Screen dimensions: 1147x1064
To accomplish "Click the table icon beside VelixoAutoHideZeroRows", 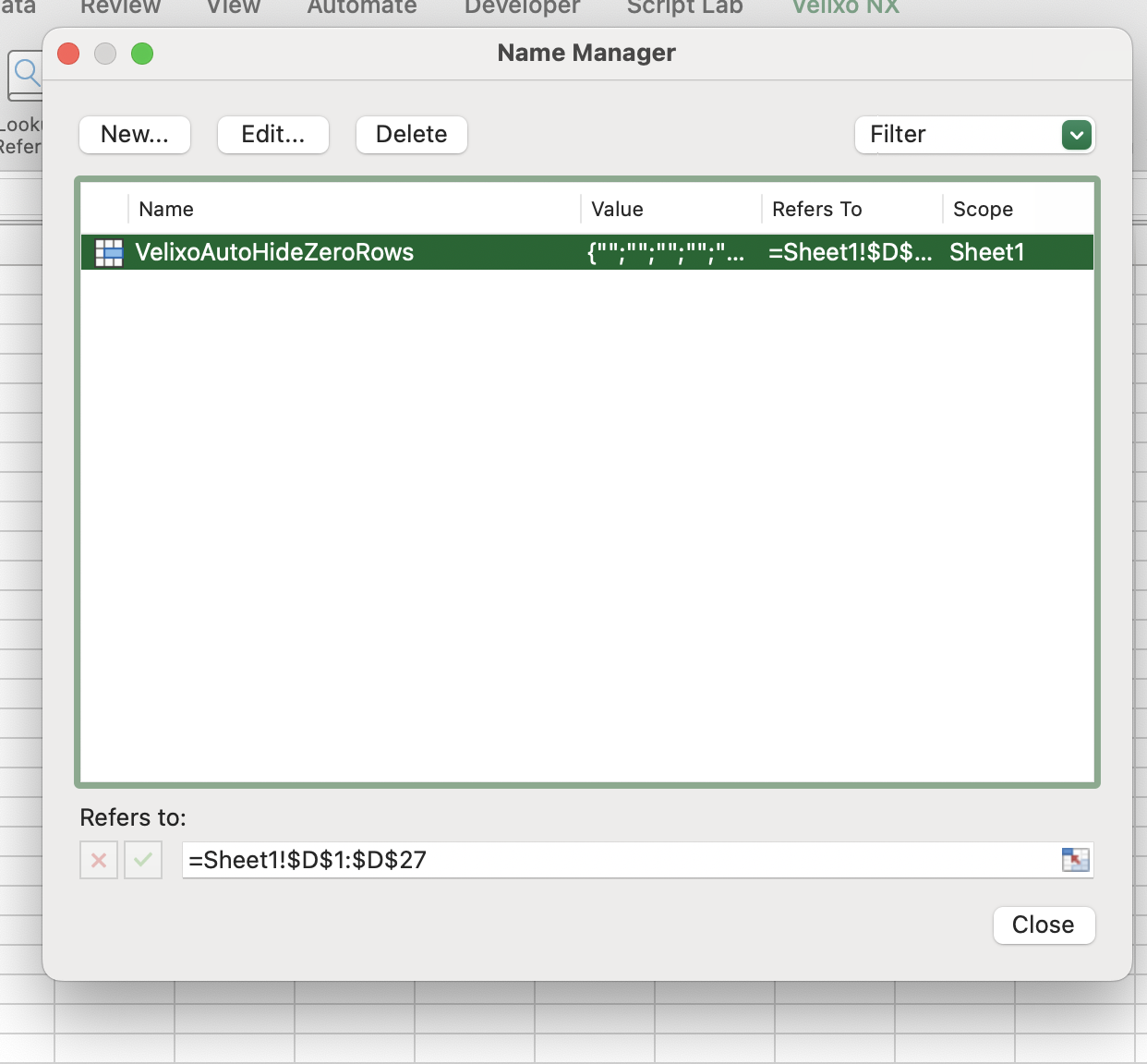I will tap(109, 253).
